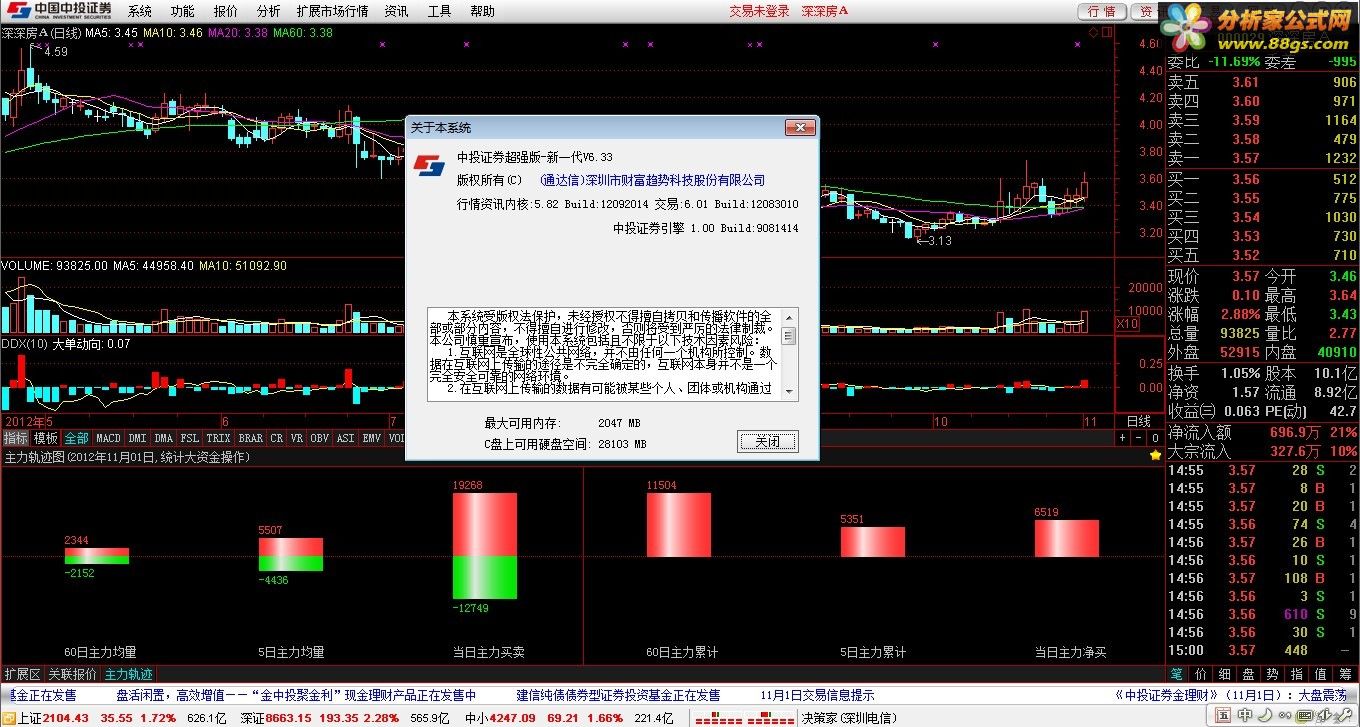Select the 筹 tab in quote panel
1360x727 pixels.
[1345, 674]
